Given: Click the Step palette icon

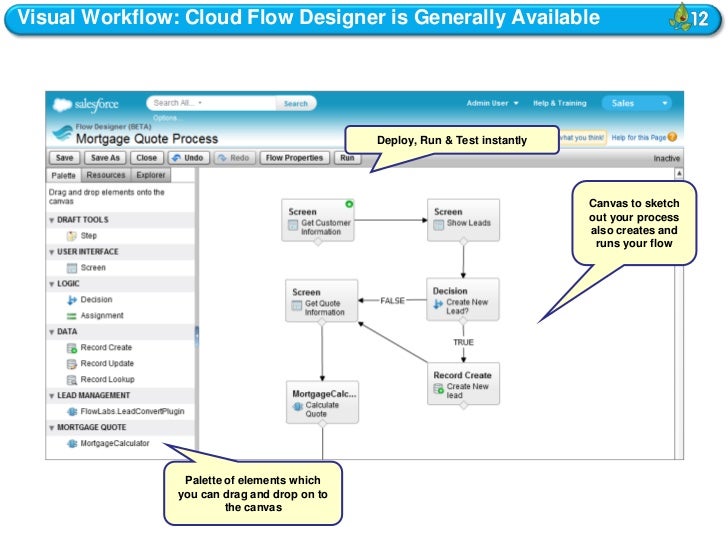Looking at the screenshot, I should (x=72, y=236).
